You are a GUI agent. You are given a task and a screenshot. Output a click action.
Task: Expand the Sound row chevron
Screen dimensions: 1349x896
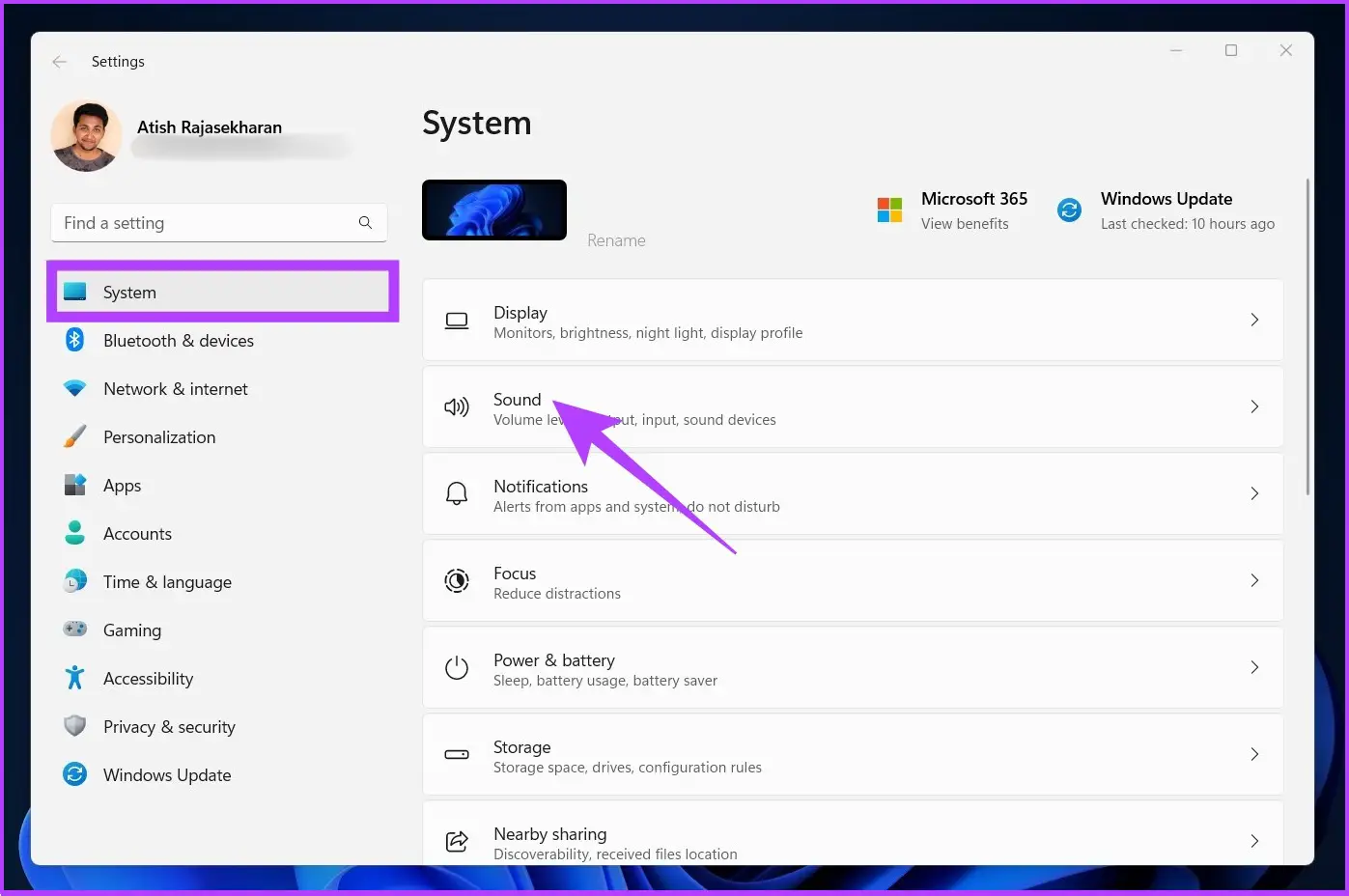[1254, 406]
